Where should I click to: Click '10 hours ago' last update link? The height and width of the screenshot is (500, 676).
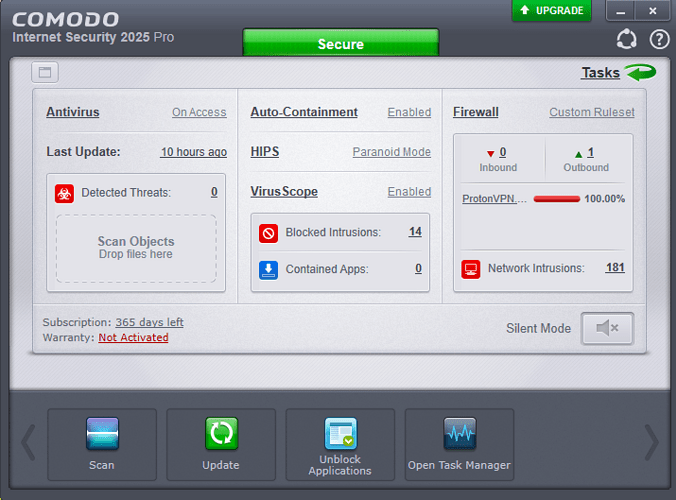click(x=194, y=152)
